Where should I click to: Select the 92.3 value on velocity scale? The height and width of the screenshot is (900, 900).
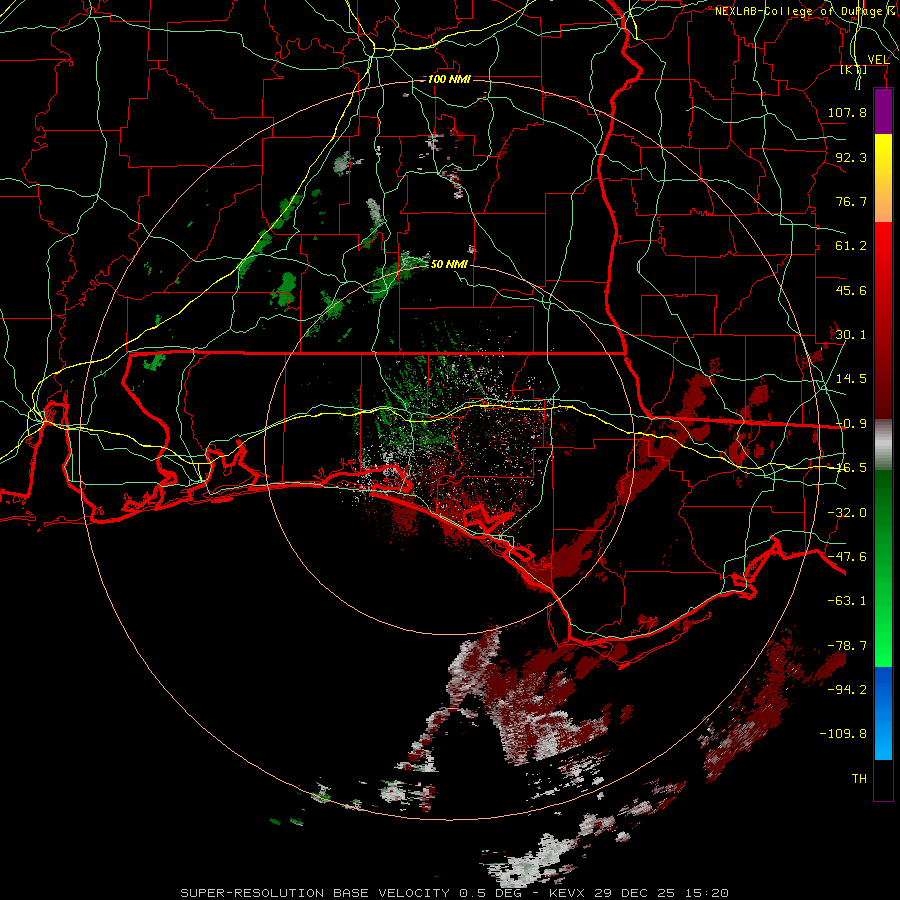click(x=851, y=157)
